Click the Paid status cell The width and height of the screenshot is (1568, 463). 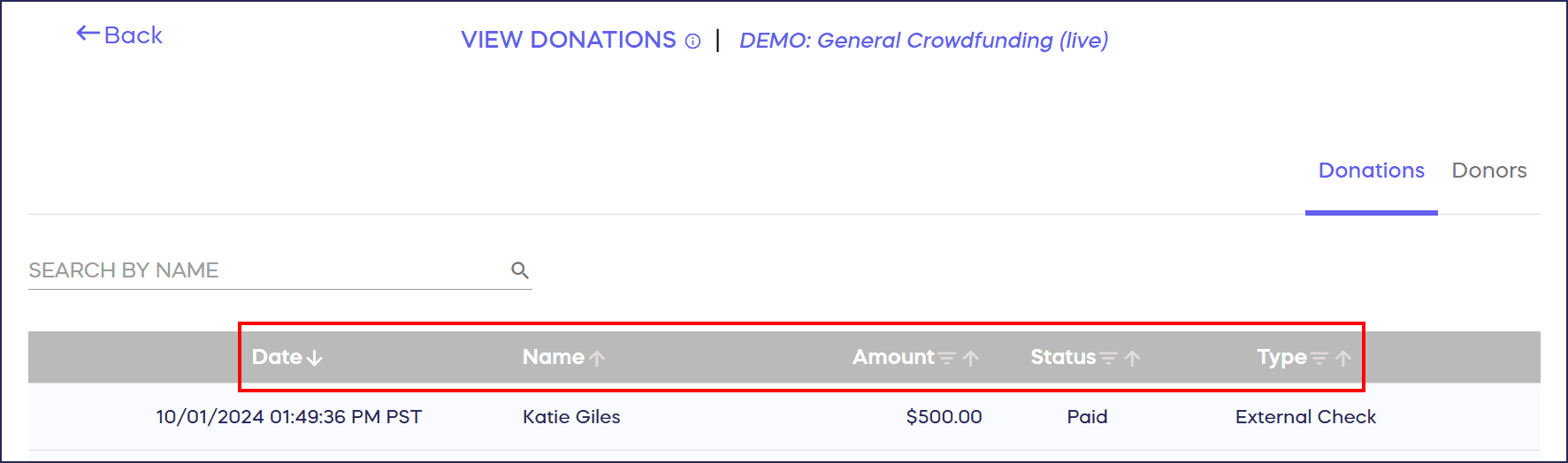(x=1087, y=417)
